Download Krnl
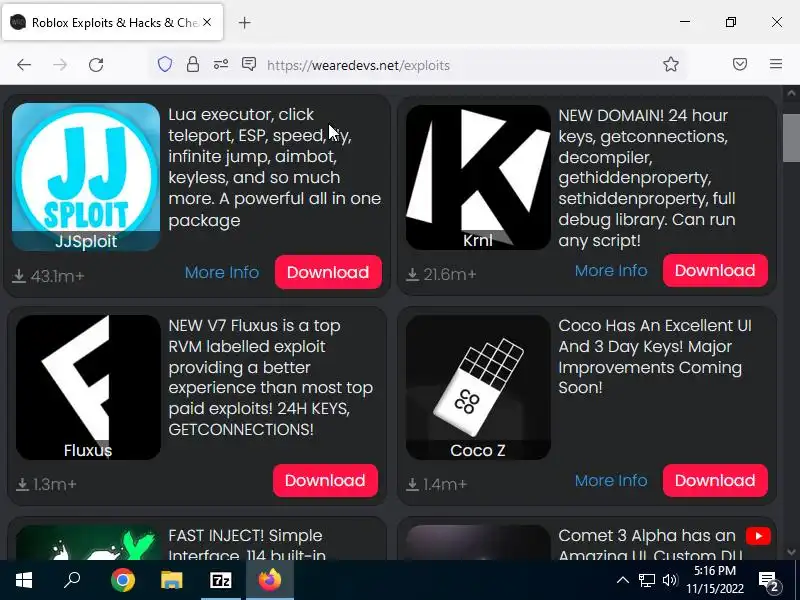Viewport: 800px width, 600px height. point(715,270)
